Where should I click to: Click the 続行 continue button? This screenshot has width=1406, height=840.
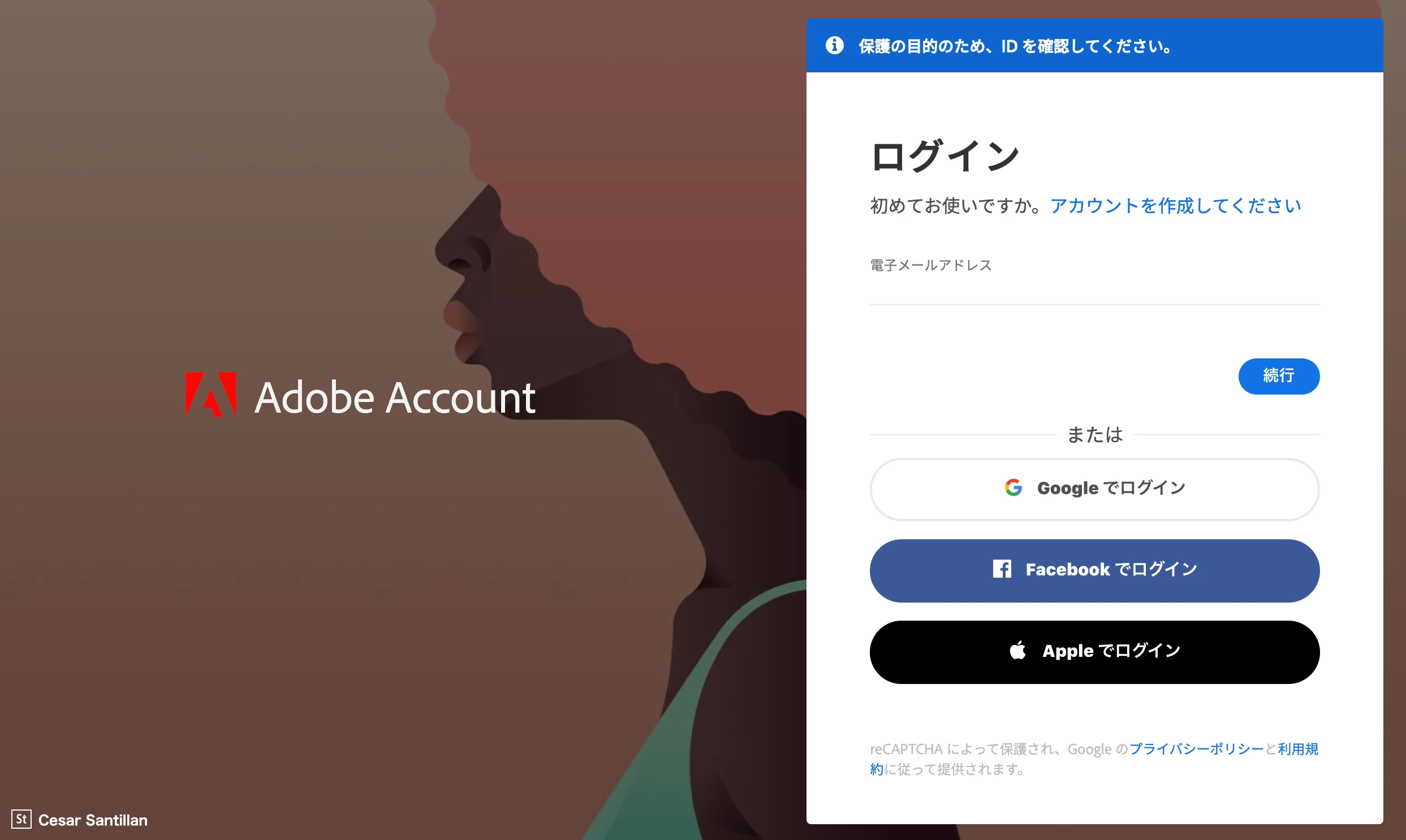(1279, 376)
